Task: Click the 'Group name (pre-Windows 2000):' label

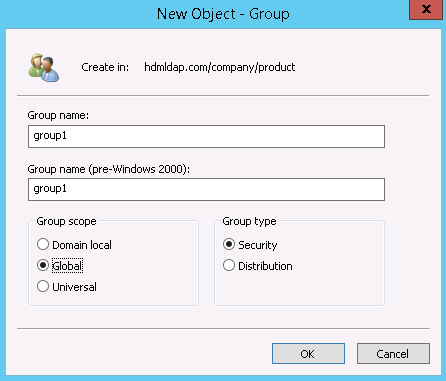Action: [109, 169]
